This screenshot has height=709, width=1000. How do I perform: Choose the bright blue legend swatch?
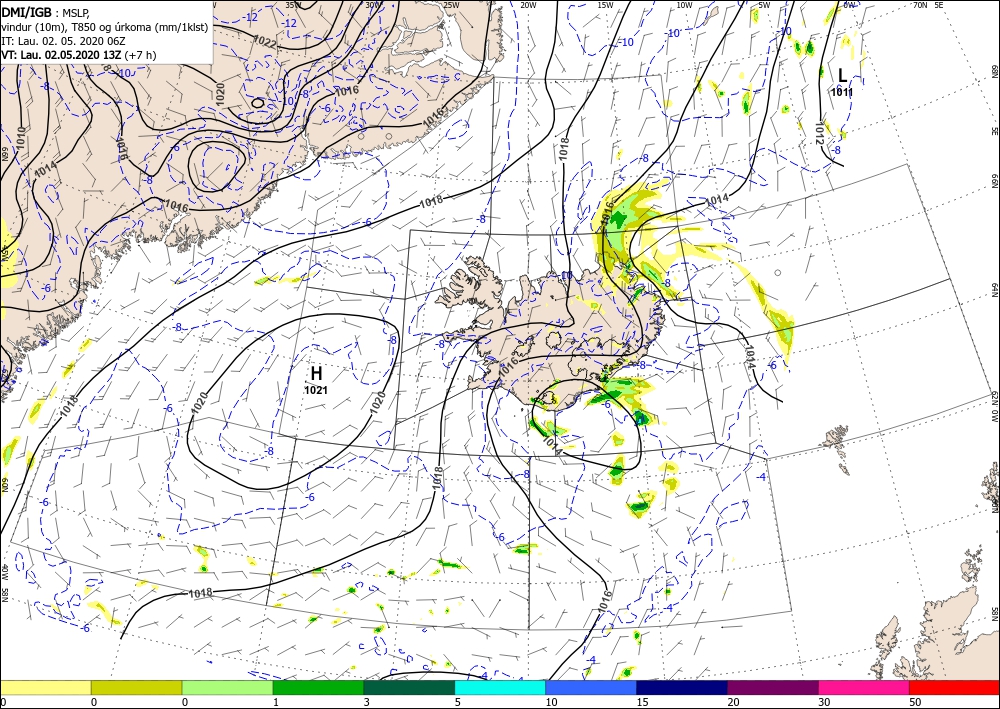pos(591,687)
